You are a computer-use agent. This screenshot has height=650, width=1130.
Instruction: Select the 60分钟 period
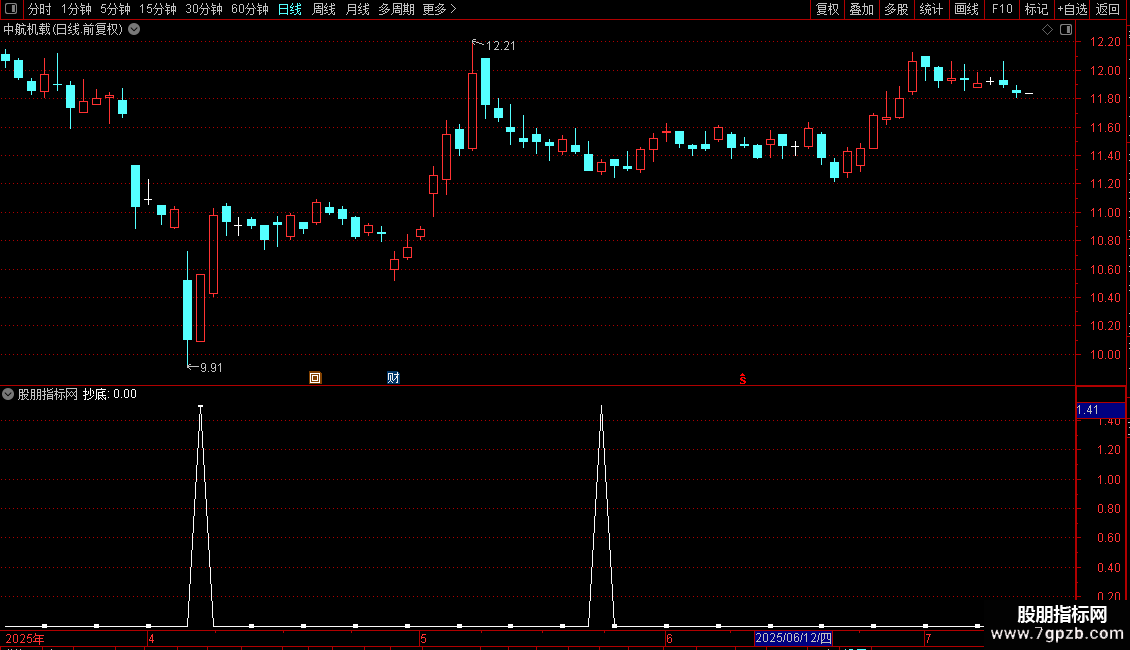tap(249, 9)
